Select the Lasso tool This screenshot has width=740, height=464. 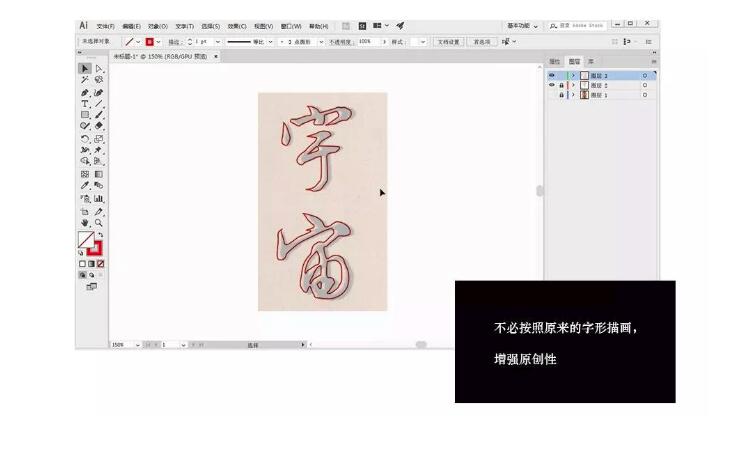click(99, 80)
